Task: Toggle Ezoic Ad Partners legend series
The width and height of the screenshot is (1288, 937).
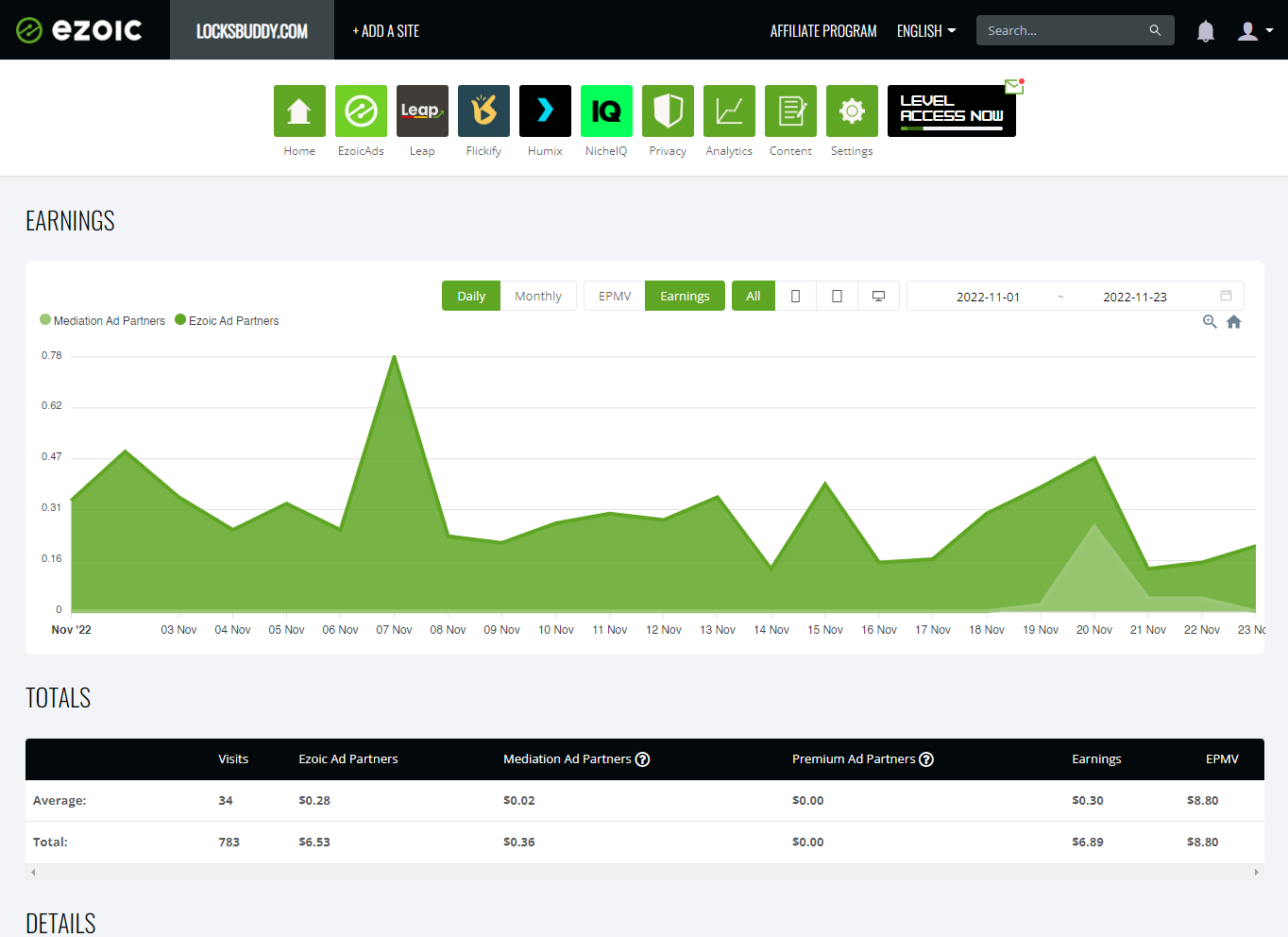Action: [x=227, y=321]
